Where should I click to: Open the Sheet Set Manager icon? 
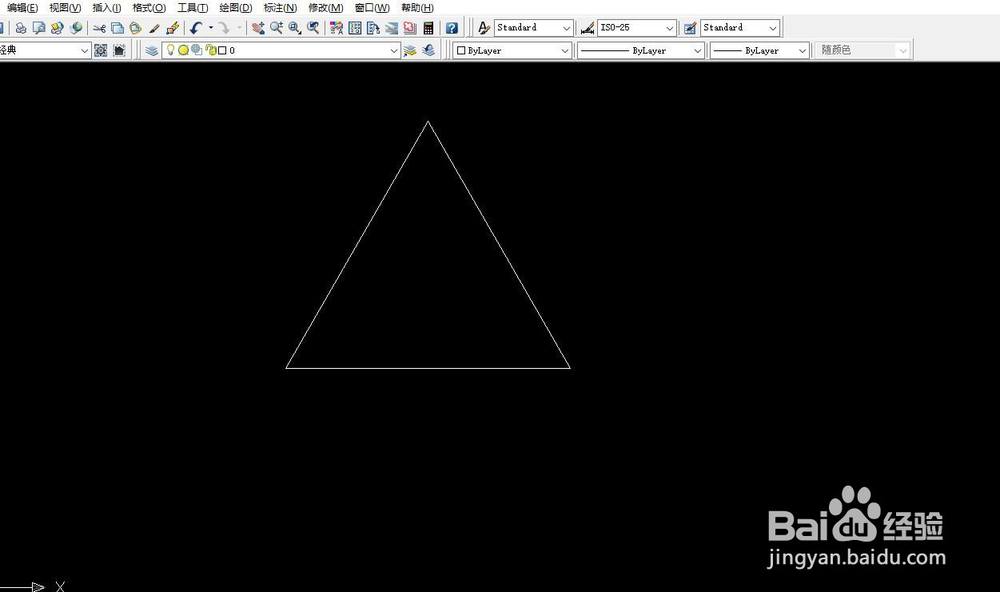pos(392,28)
